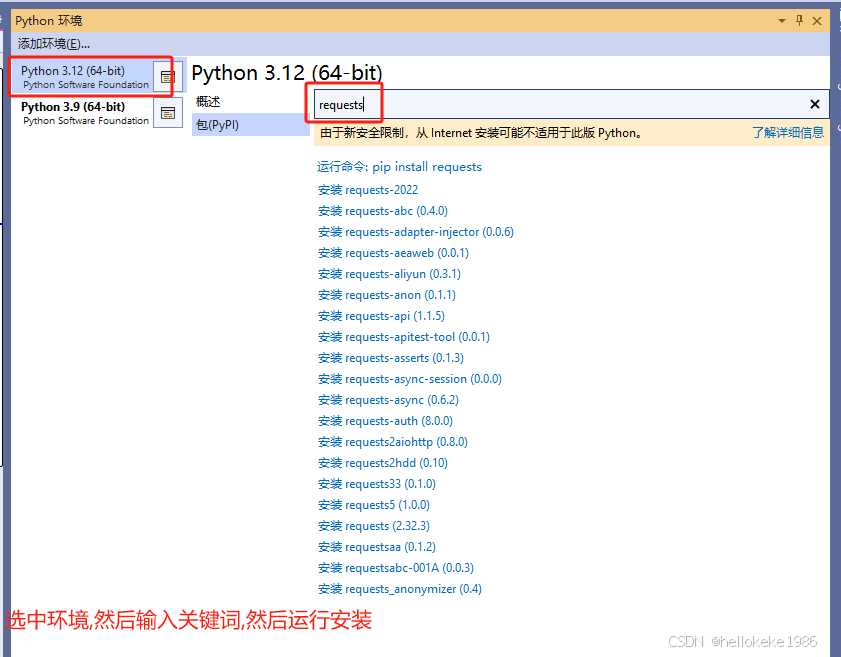The width and height of the screenshot is (841, 657).
Task: Run command pip install requests
Action: [399, 167]
